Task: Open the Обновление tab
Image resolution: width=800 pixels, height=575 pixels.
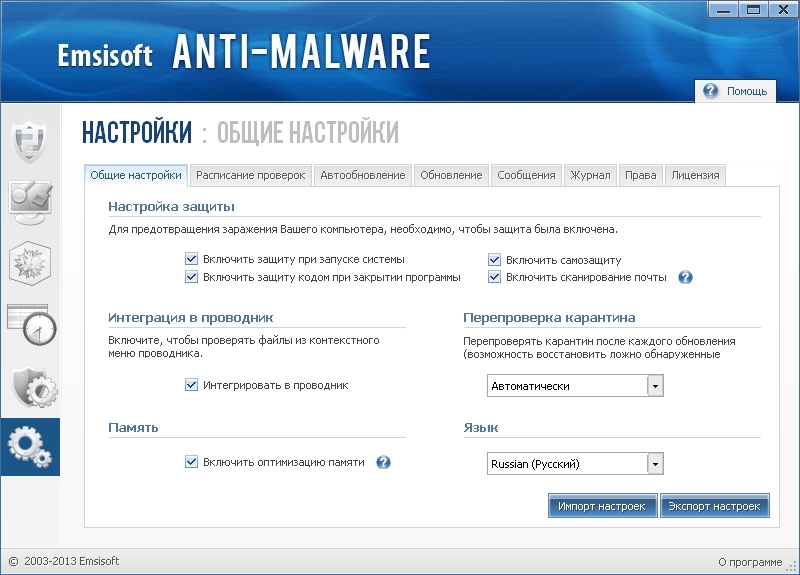Action: (451, 175)
